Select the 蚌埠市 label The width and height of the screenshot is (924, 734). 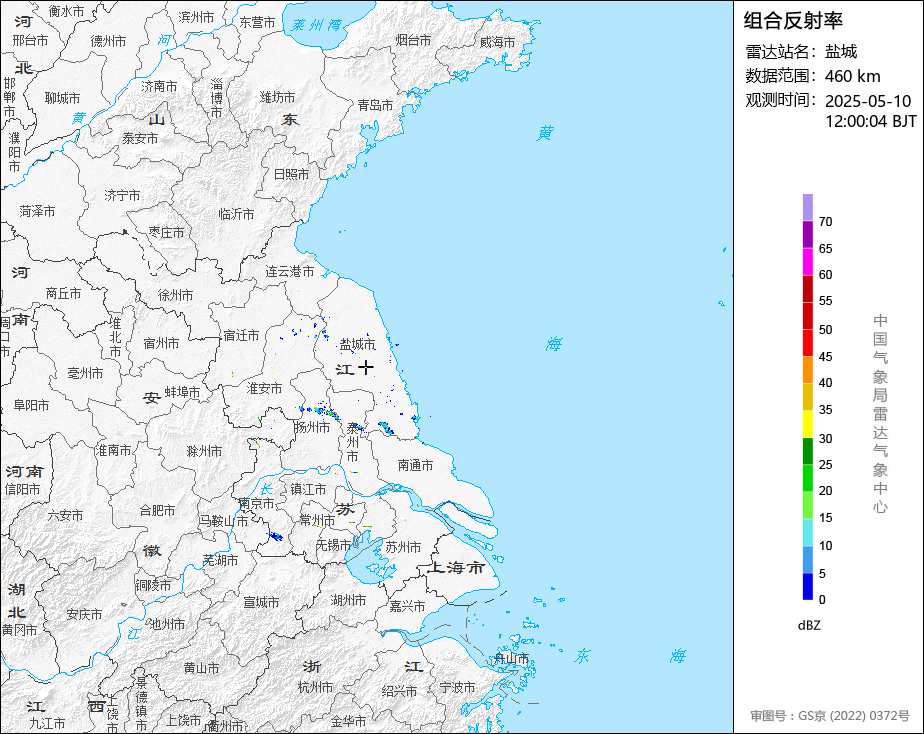pos(183,392)
